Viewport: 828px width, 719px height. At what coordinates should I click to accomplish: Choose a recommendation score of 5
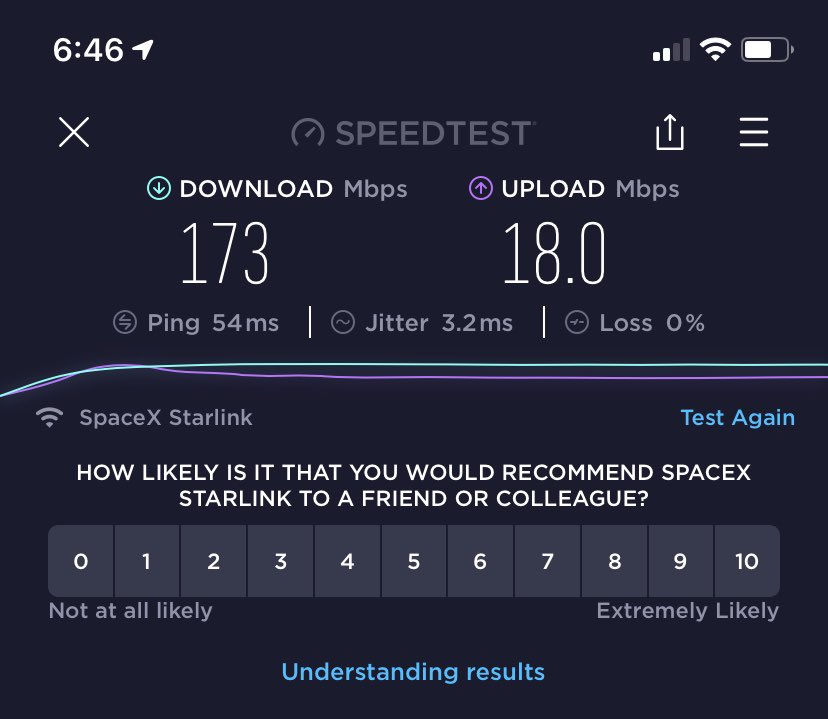(414, 561)
